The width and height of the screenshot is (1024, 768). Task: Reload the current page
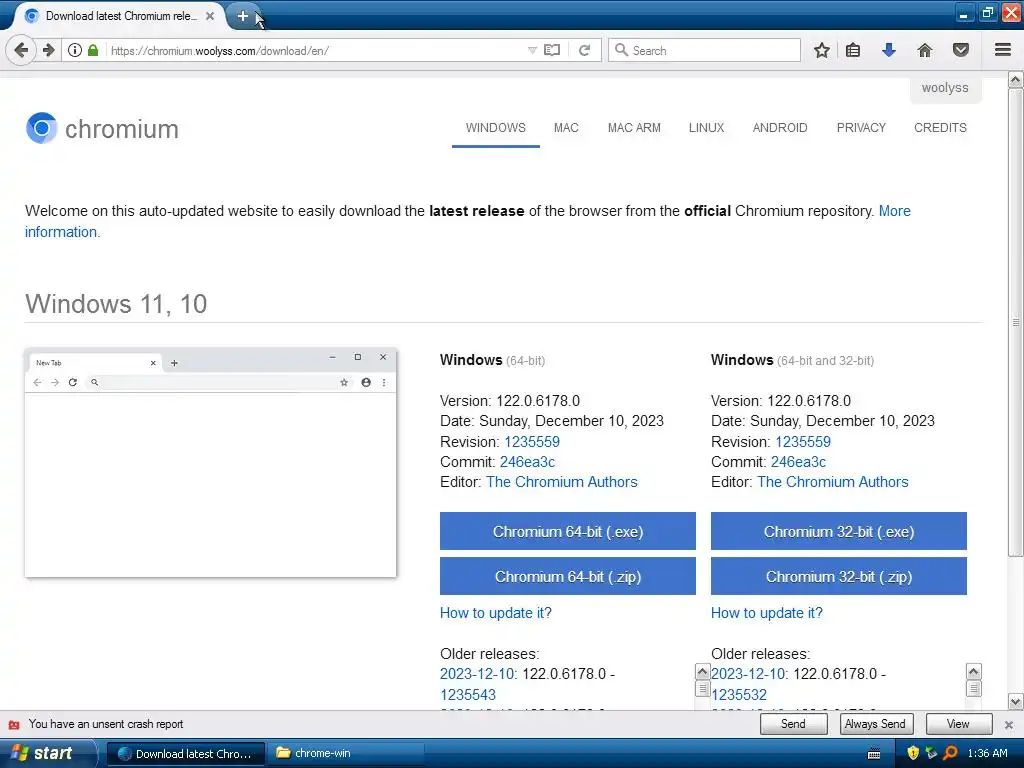[x=584, y=50]
